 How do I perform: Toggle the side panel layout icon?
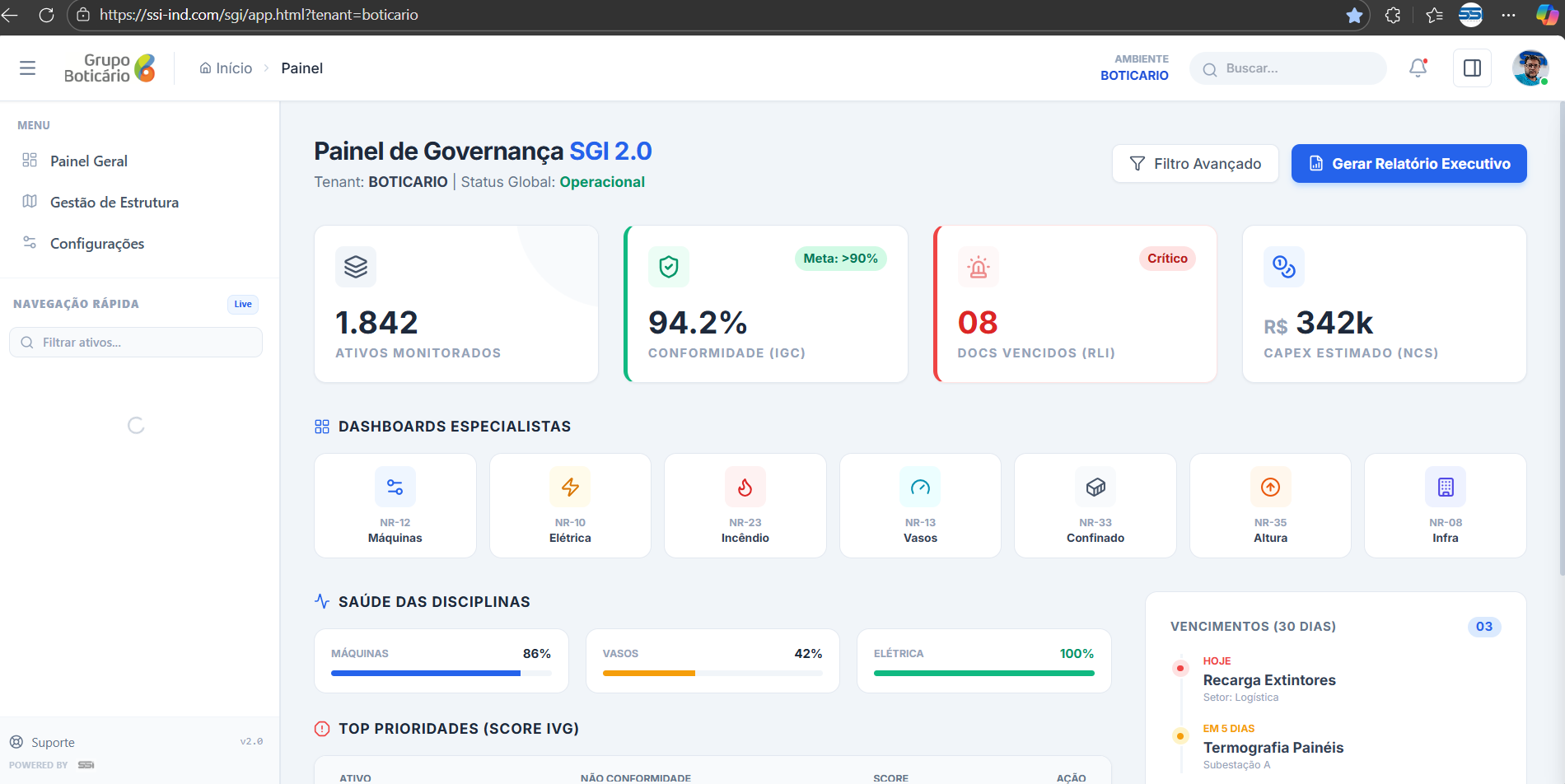click(1473, 68)
